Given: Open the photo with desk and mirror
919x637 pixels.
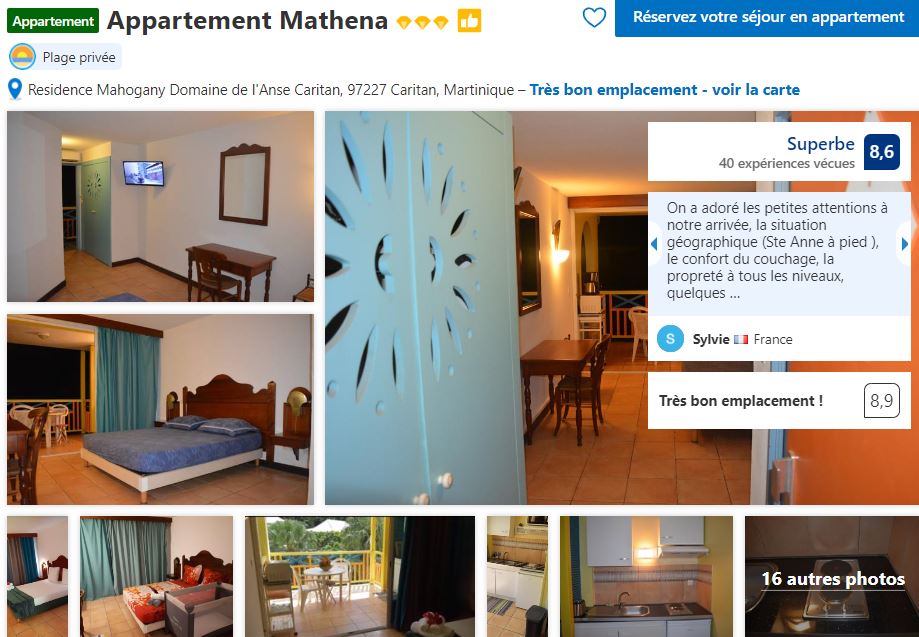Looking at the screenshot, I should tap(160, 206).
